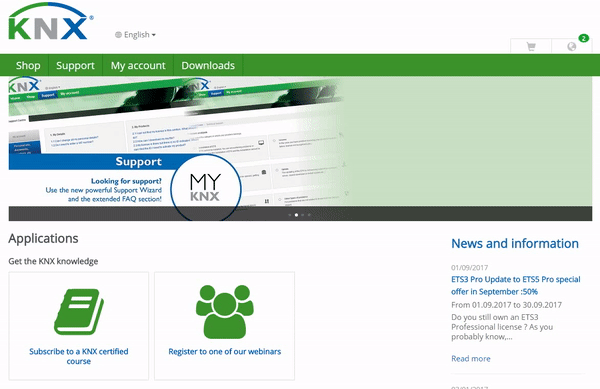Image resolution: width=600 pixels, height=389 pixels.
Task: Open the Shop menu
Action: click(x=28, y=65)
